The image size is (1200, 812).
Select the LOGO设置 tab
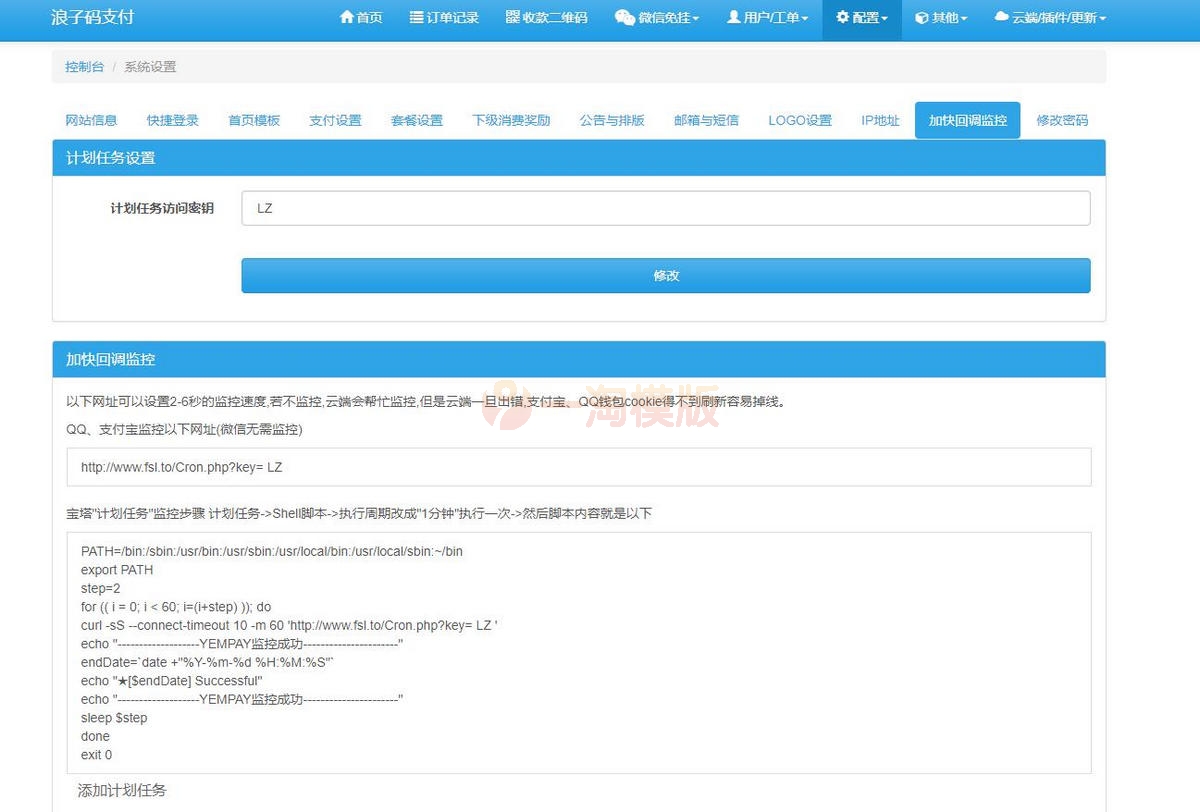pos(800,119)
